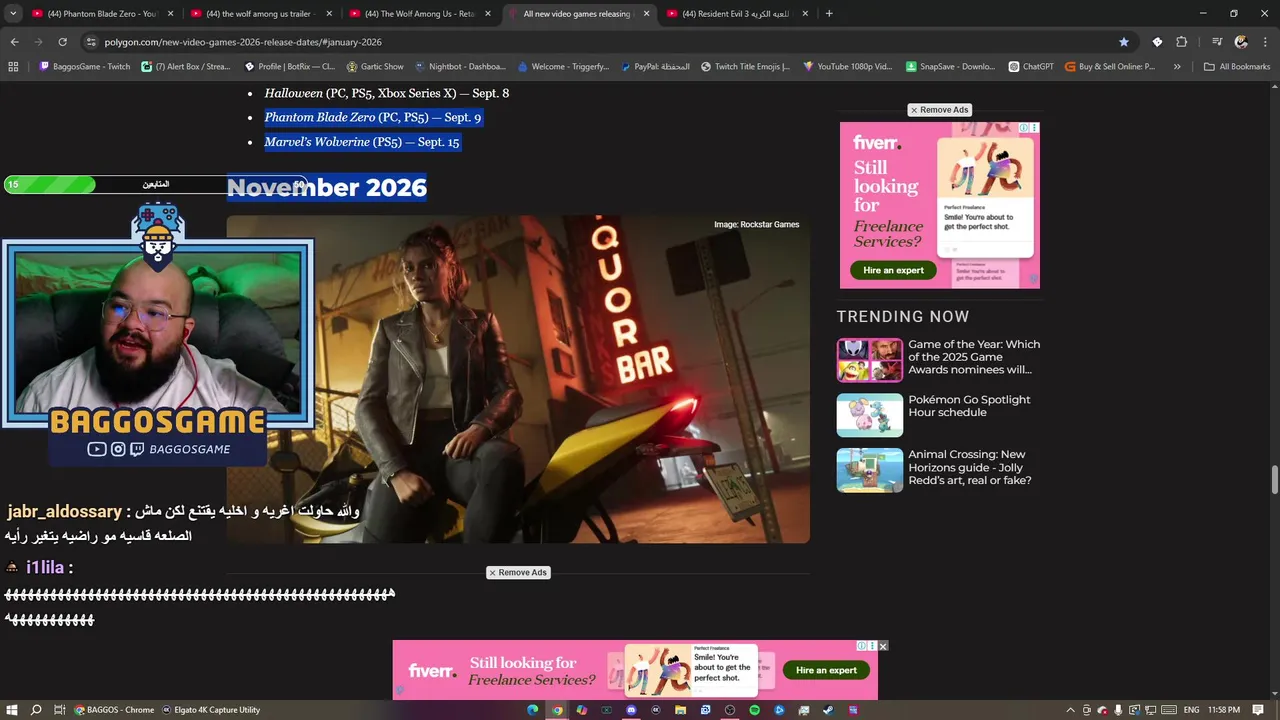Image resolution: width=1280 pixels, height=720 pixels.
Task: Go back in the browser
Action: coord(14,42)
